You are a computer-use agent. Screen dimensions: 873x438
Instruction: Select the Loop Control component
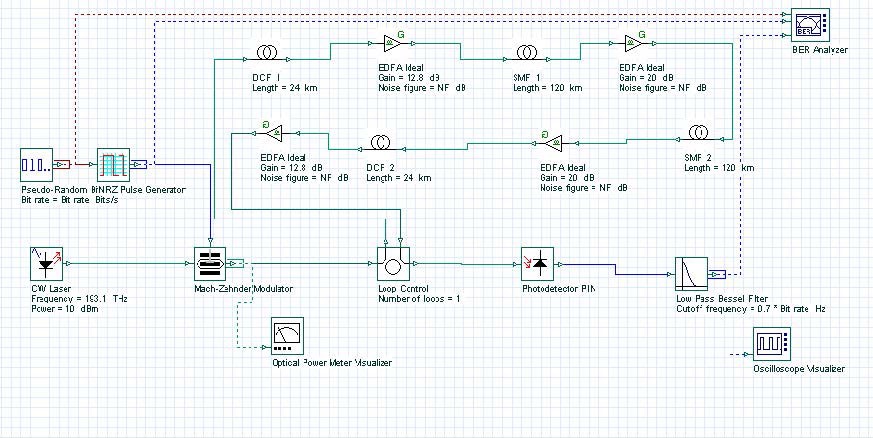tap(393, 264)
